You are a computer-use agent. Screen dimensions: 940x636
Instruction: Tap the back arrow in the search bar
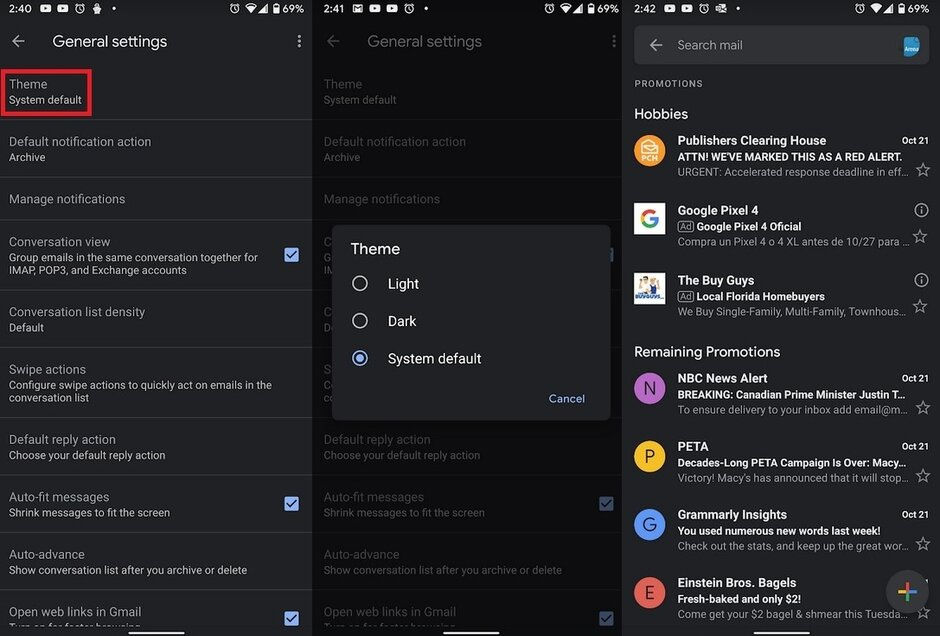click(x=656, y=45)
